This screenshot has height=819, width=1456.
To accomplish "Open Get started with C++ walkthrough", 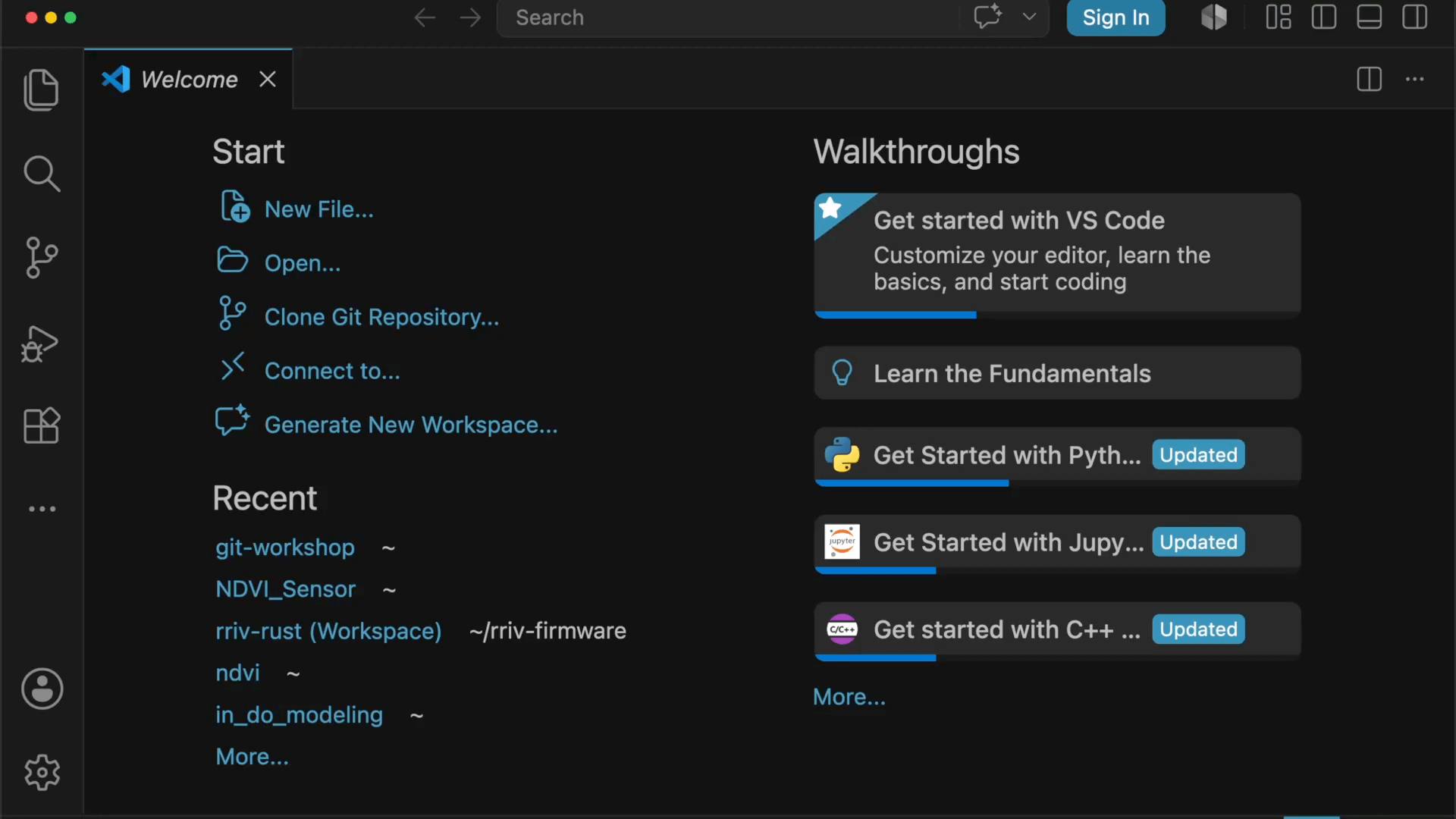I will (1057, 632).
